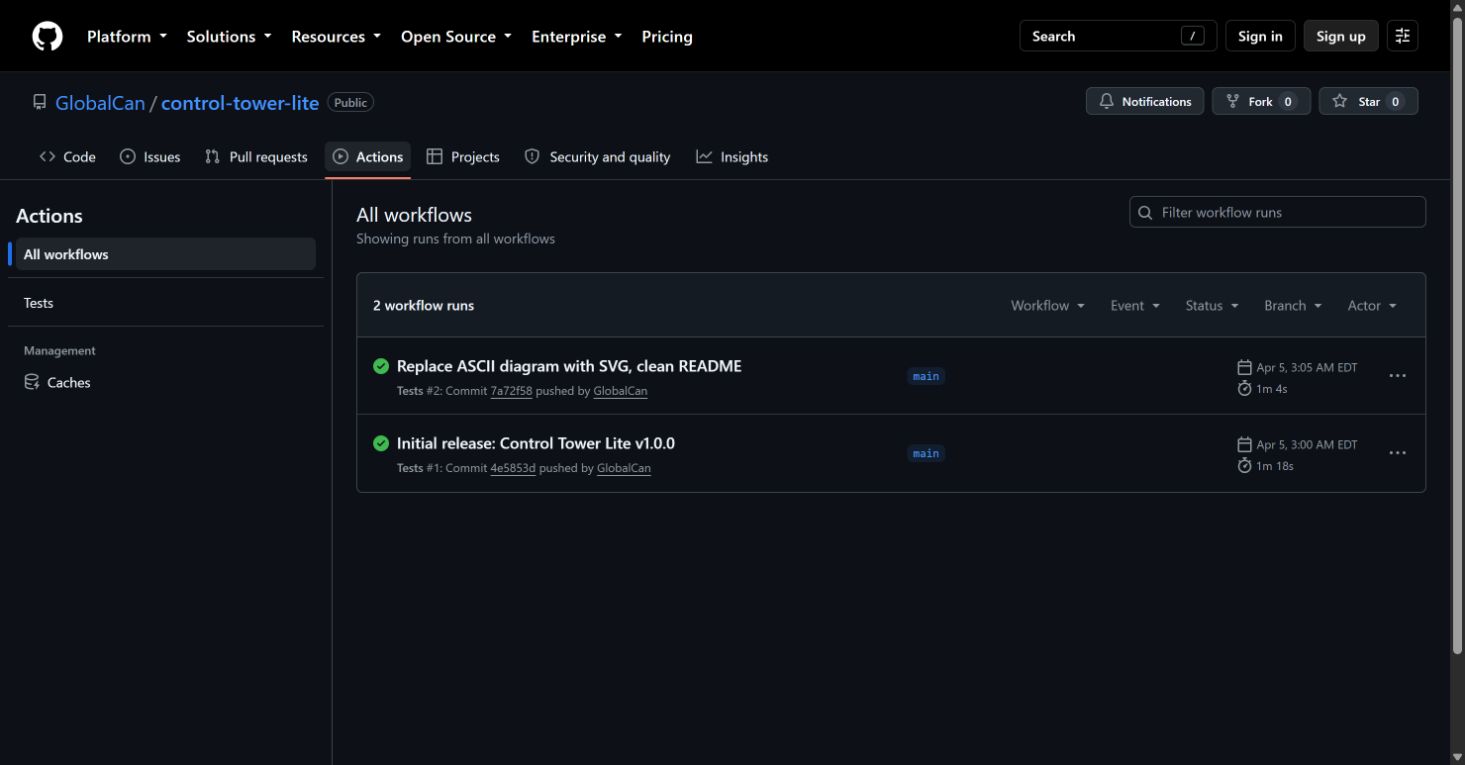Switch to the Security and quality tab
The height and width of the screenshot is (765, 1465).
pyautogui.click(x=597, y=157)
